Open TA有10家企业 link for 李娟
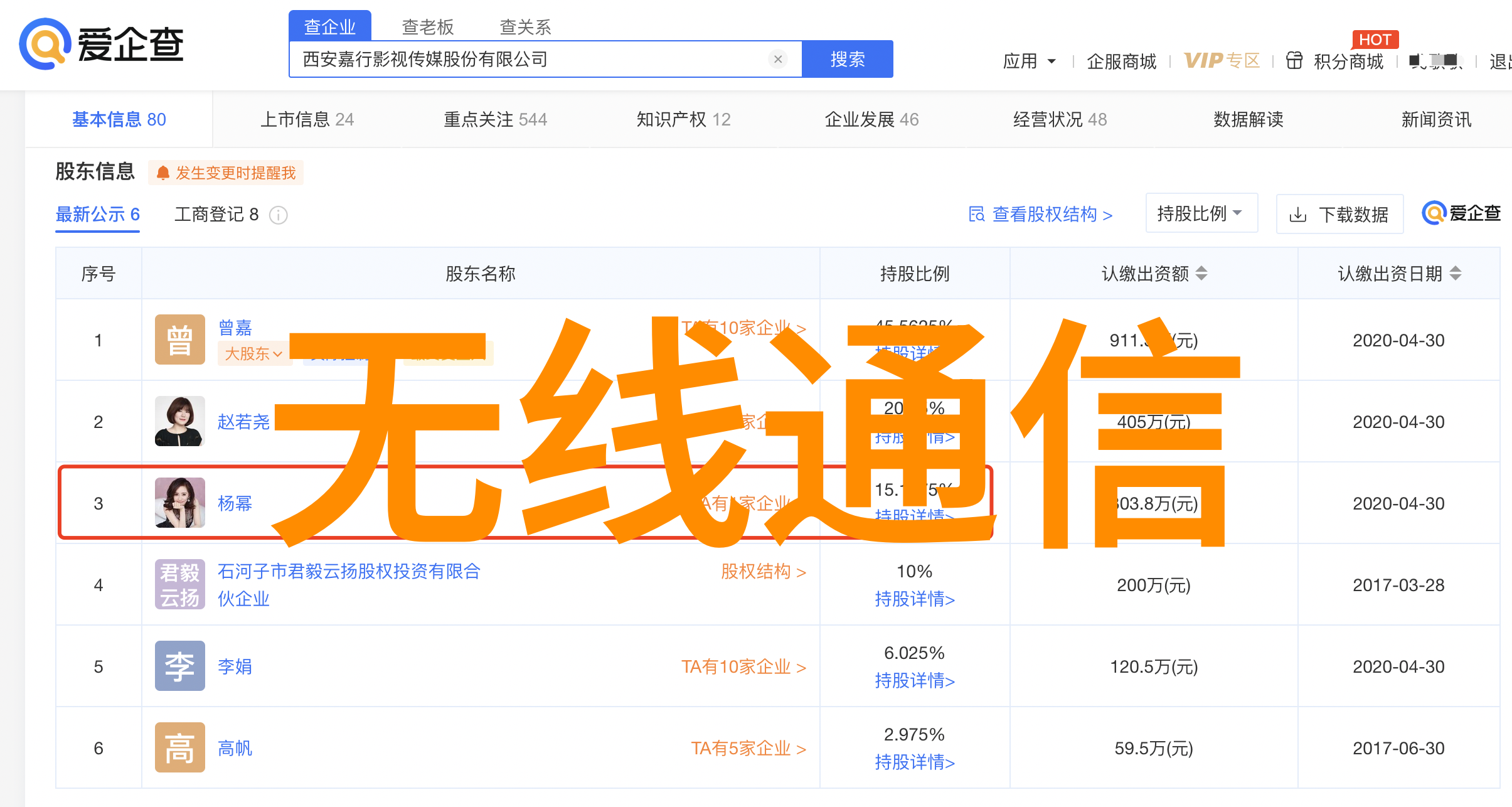The image size is (1512, 807). click(744, 666)
